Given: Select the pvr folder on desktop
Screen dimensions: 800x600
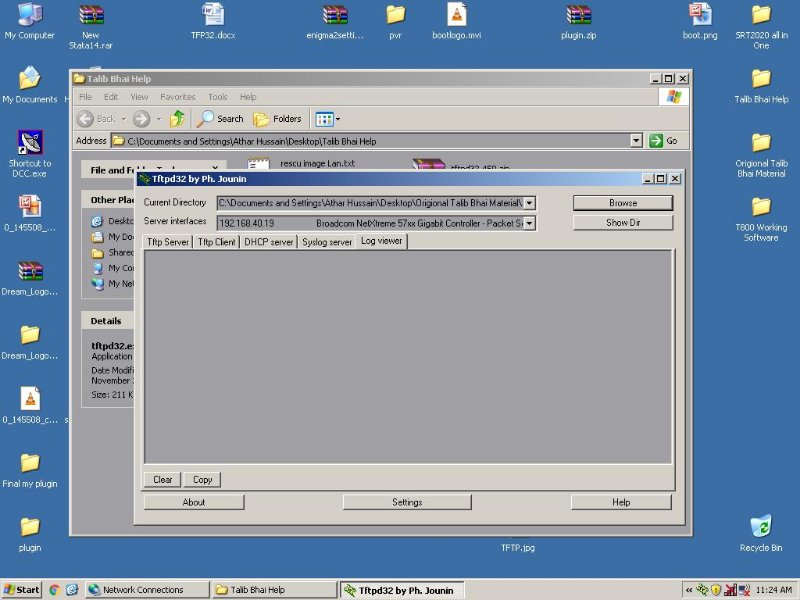Looking at the screenshot, I should 395,20.
